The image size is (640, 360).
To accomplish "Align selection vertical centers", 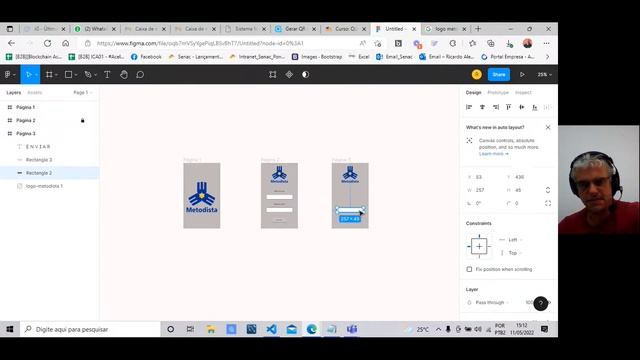I will (x=522, y=107).
